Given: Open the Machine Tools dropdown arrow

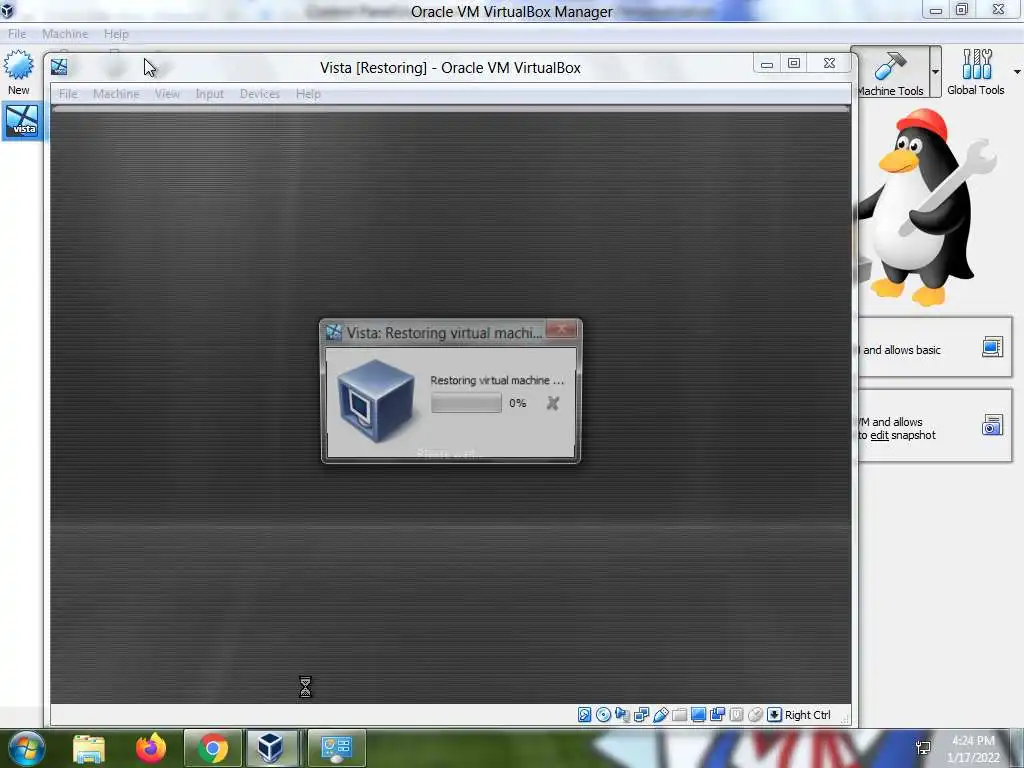Looking at the screenshot, I should pos(935,72).
